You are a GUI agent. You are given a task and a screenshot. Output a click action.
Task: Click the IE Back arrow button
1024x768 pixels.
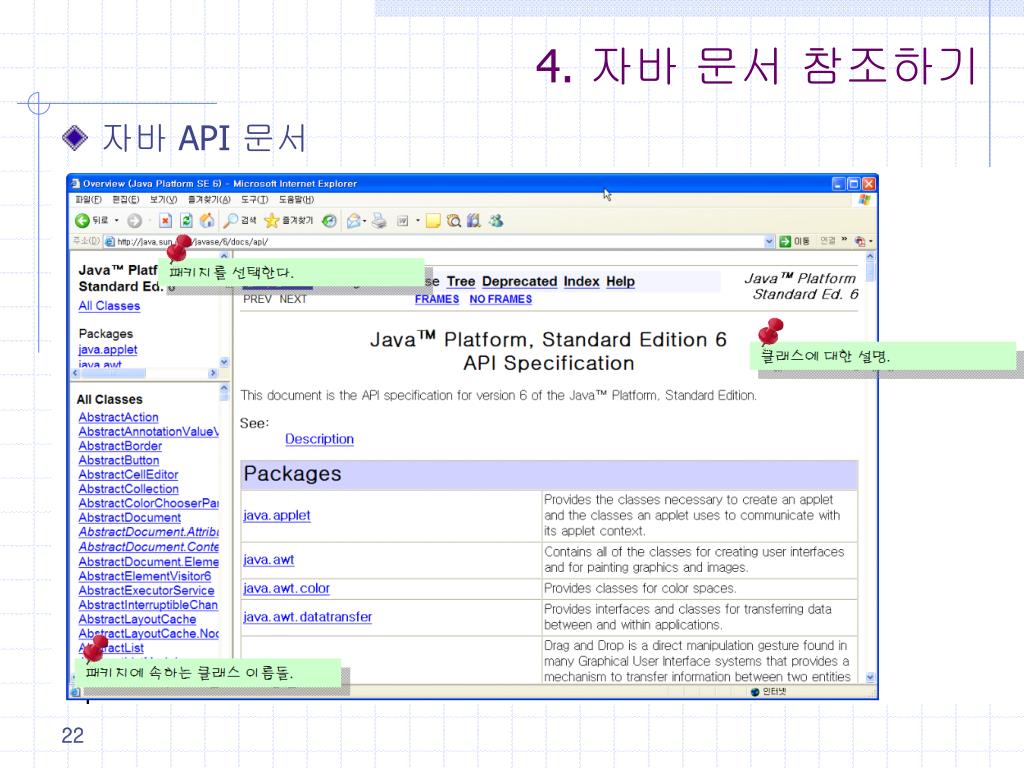[x=82, y=220]
